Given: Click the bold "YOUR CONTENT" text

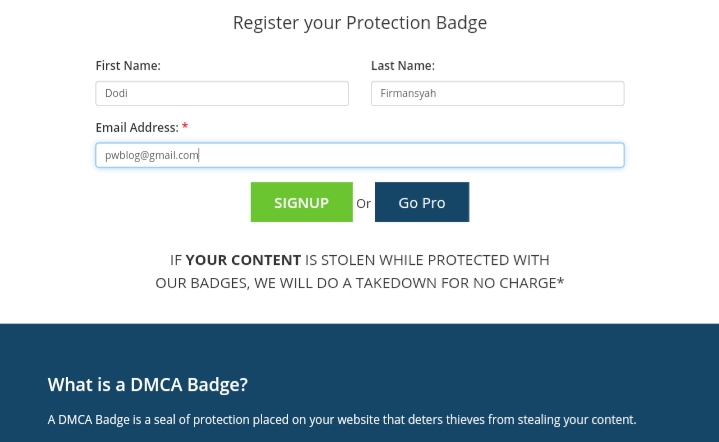Looking at the screenshot, I should coord(243,260).
